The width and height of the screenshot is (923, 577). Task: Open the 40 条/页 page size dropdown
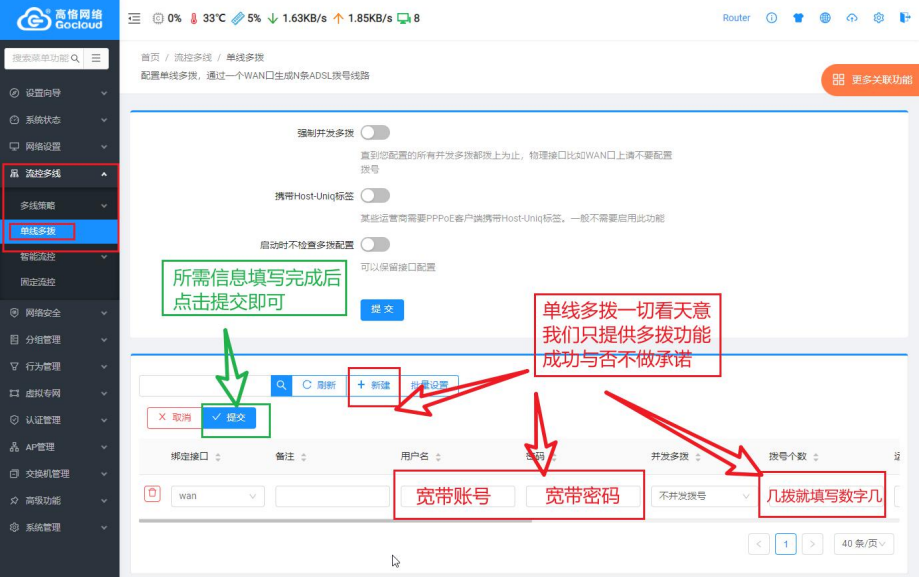(863, 544)
